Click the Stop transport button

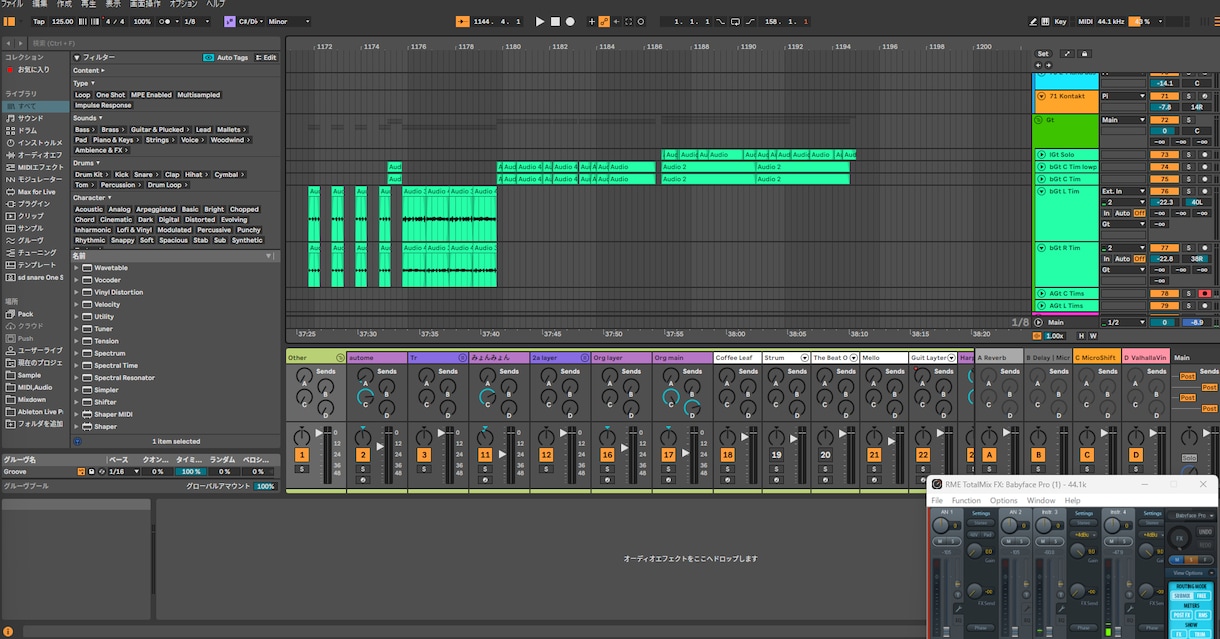click(x=555, y=21)
